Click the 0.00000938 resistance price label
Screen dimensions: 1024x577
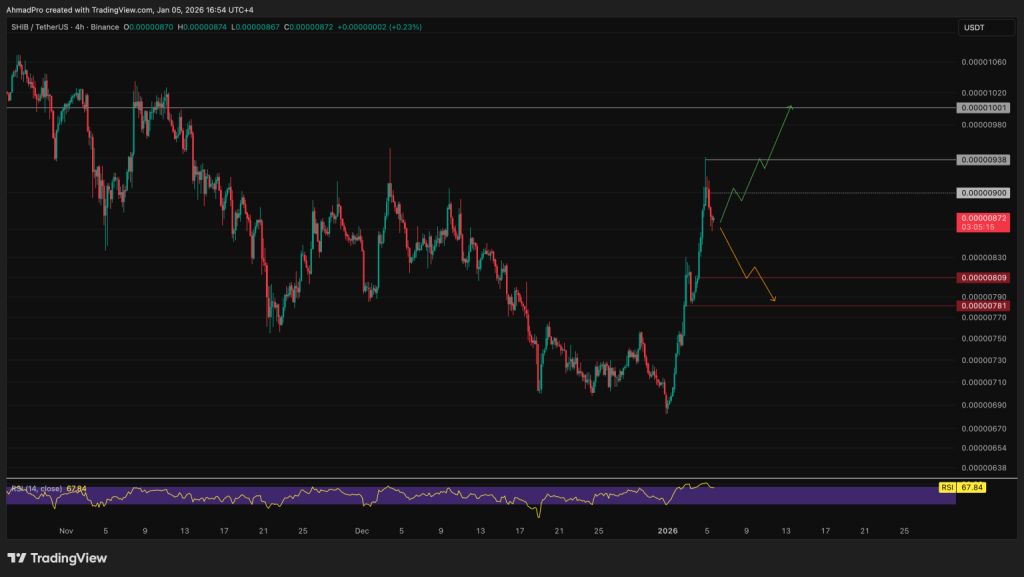983,159
